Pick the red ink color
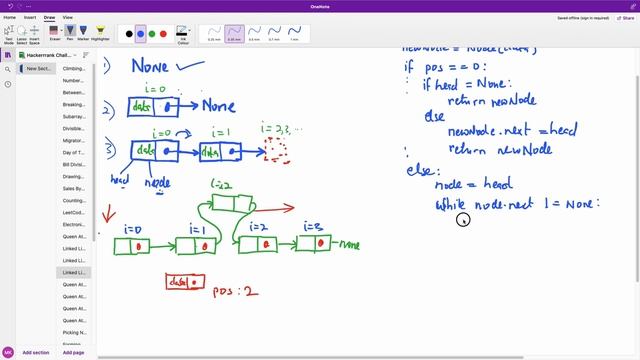Image resolution: width=640 pixels, height=360 pixels. click(163, 34)
